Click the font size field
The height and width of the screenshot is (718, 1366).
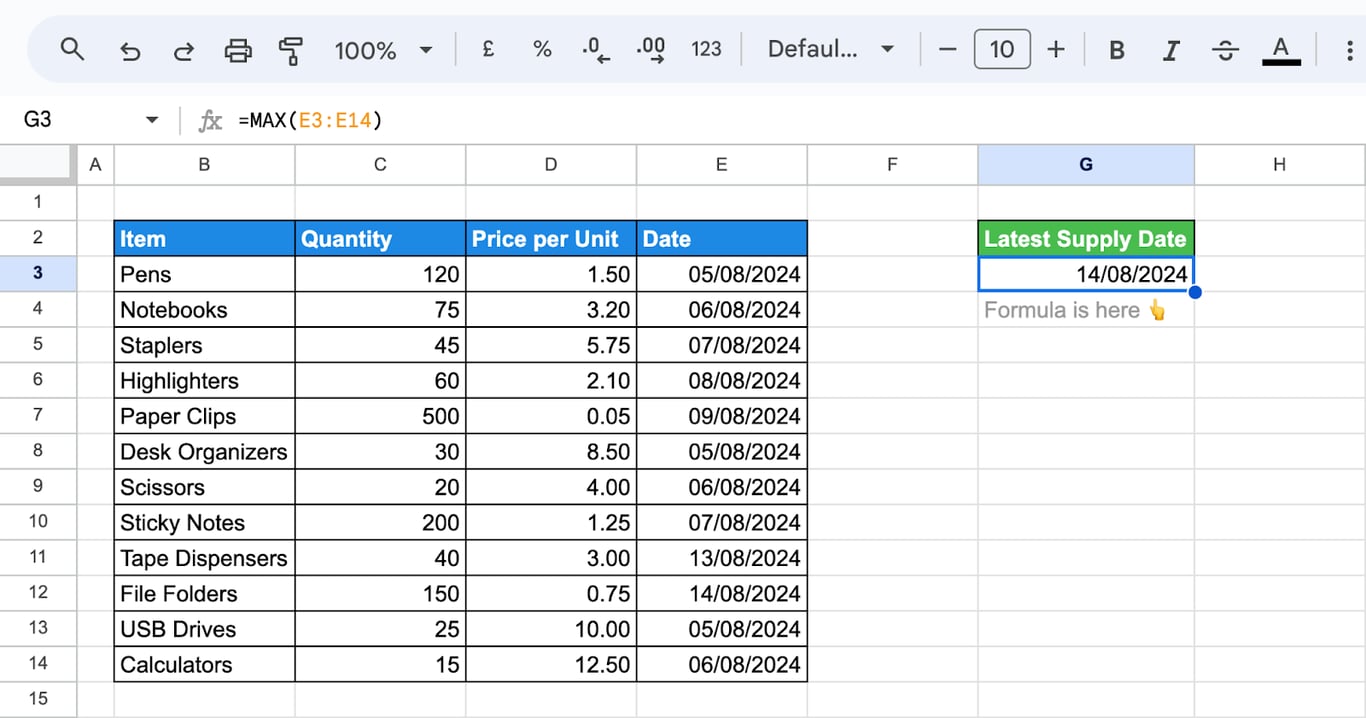coord(1002,49)
